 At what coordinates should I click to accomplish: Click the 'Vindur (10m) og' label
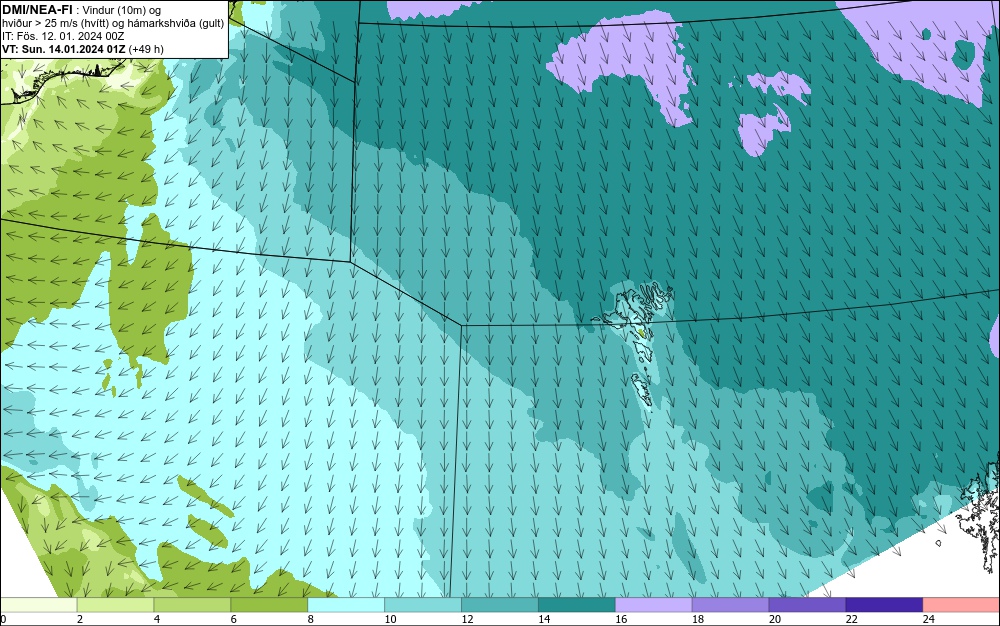coord(123,10)
